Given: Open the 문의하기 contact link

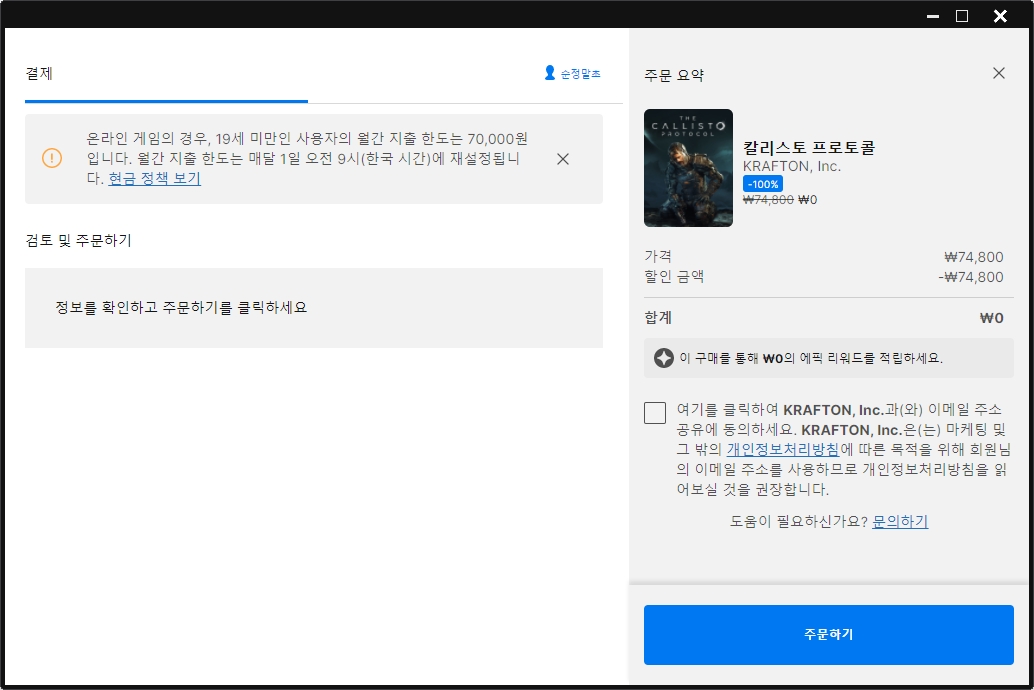Looking at the screenshot, I should (x=900, y=522).
